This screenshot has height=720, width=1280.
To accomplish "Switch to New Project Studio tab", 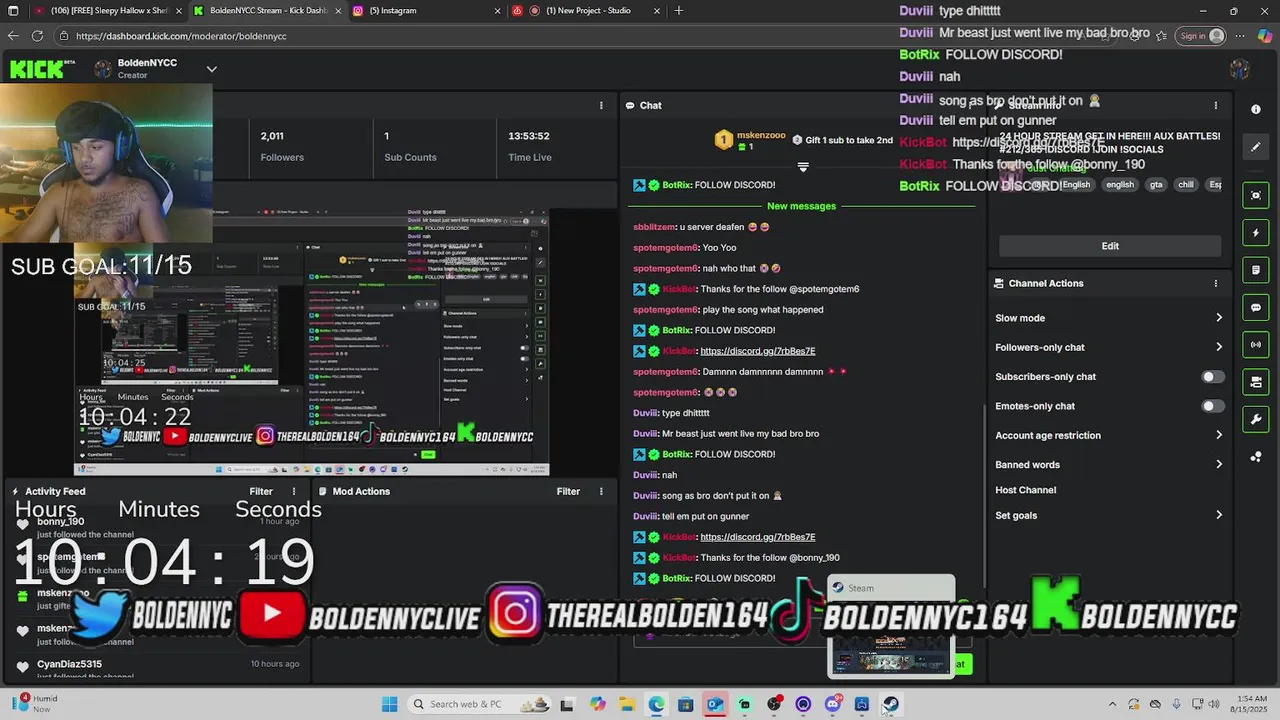I will tap(585, 10).
